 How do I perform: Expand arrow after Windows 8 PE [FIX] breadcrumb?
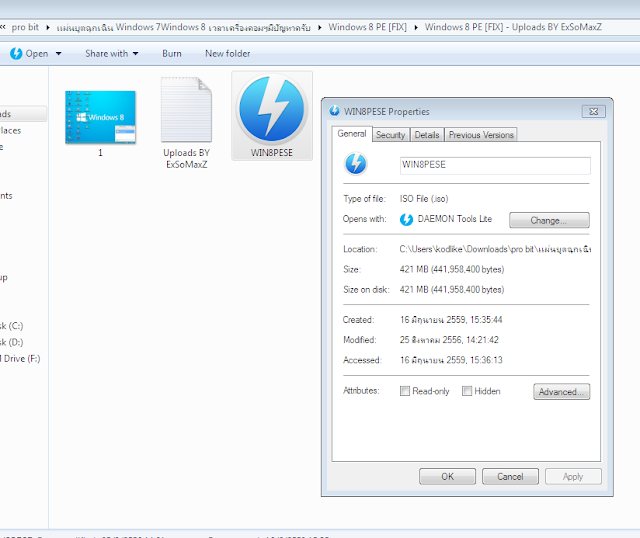(x=416, y=27)
